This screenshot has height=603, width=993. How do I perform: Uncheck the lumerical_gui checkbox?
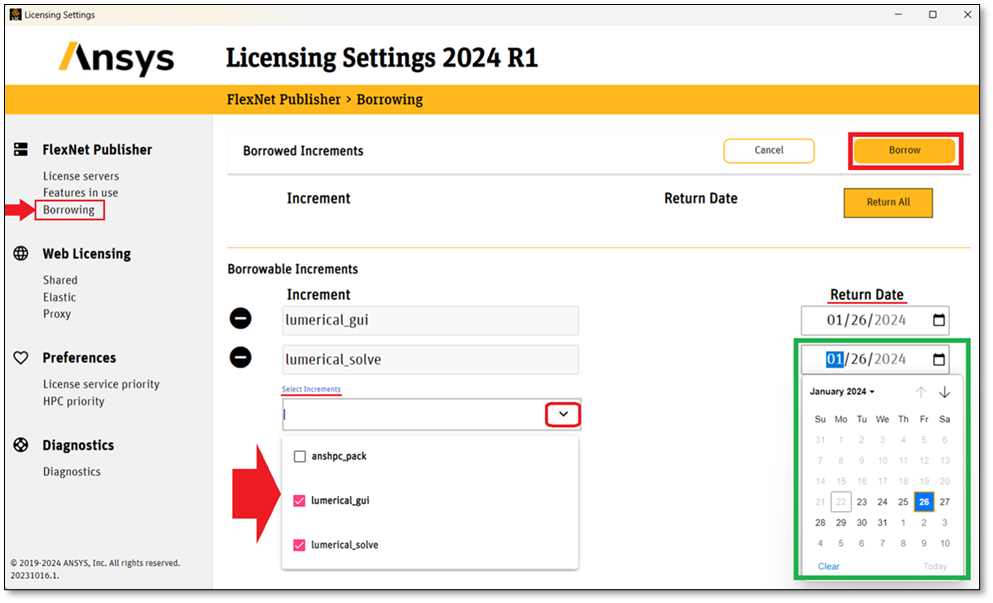[x=300, y=500]
